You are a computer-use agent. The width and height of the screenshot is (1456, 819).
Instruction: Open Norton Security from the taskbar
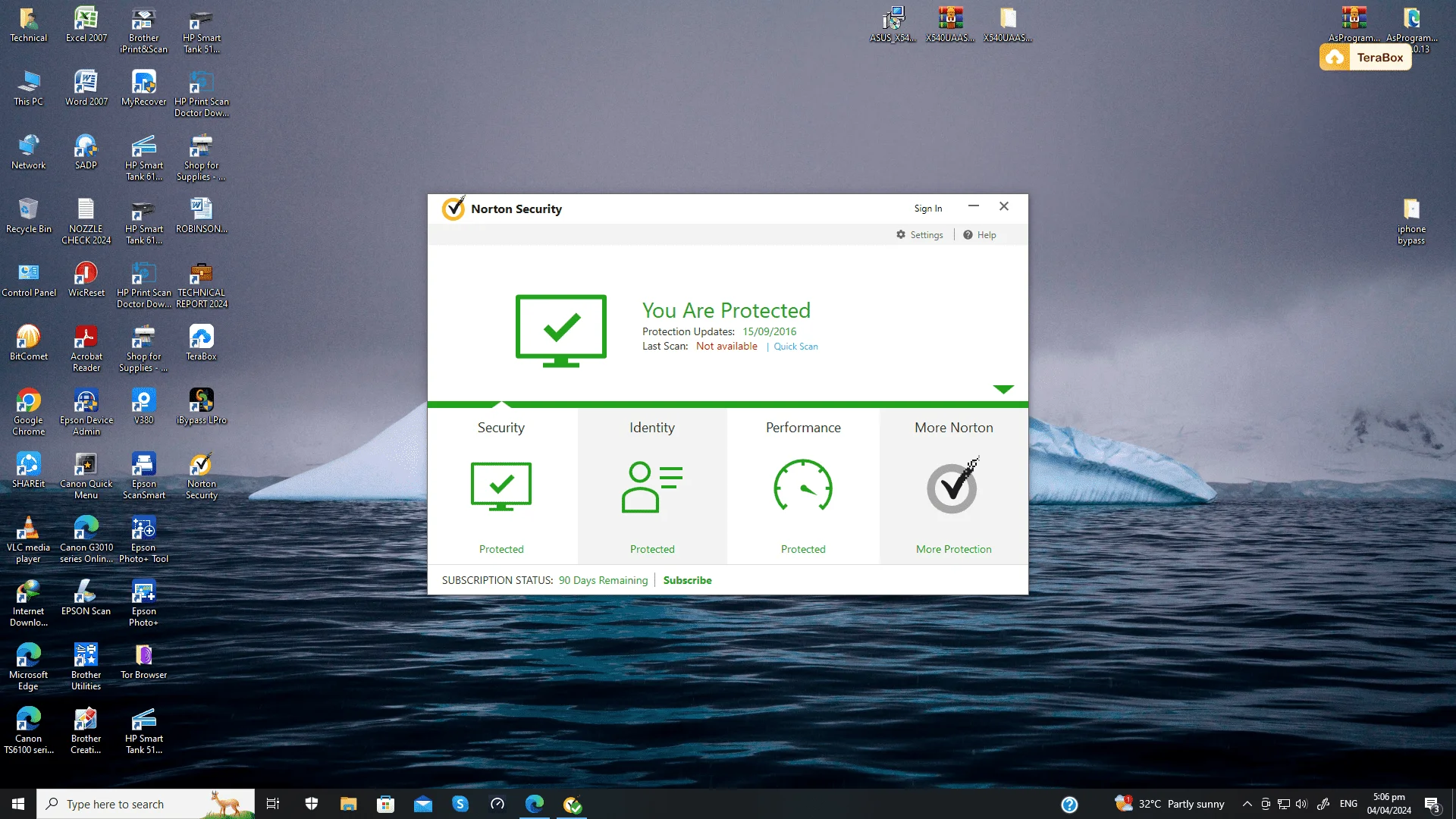coord(573,804)
